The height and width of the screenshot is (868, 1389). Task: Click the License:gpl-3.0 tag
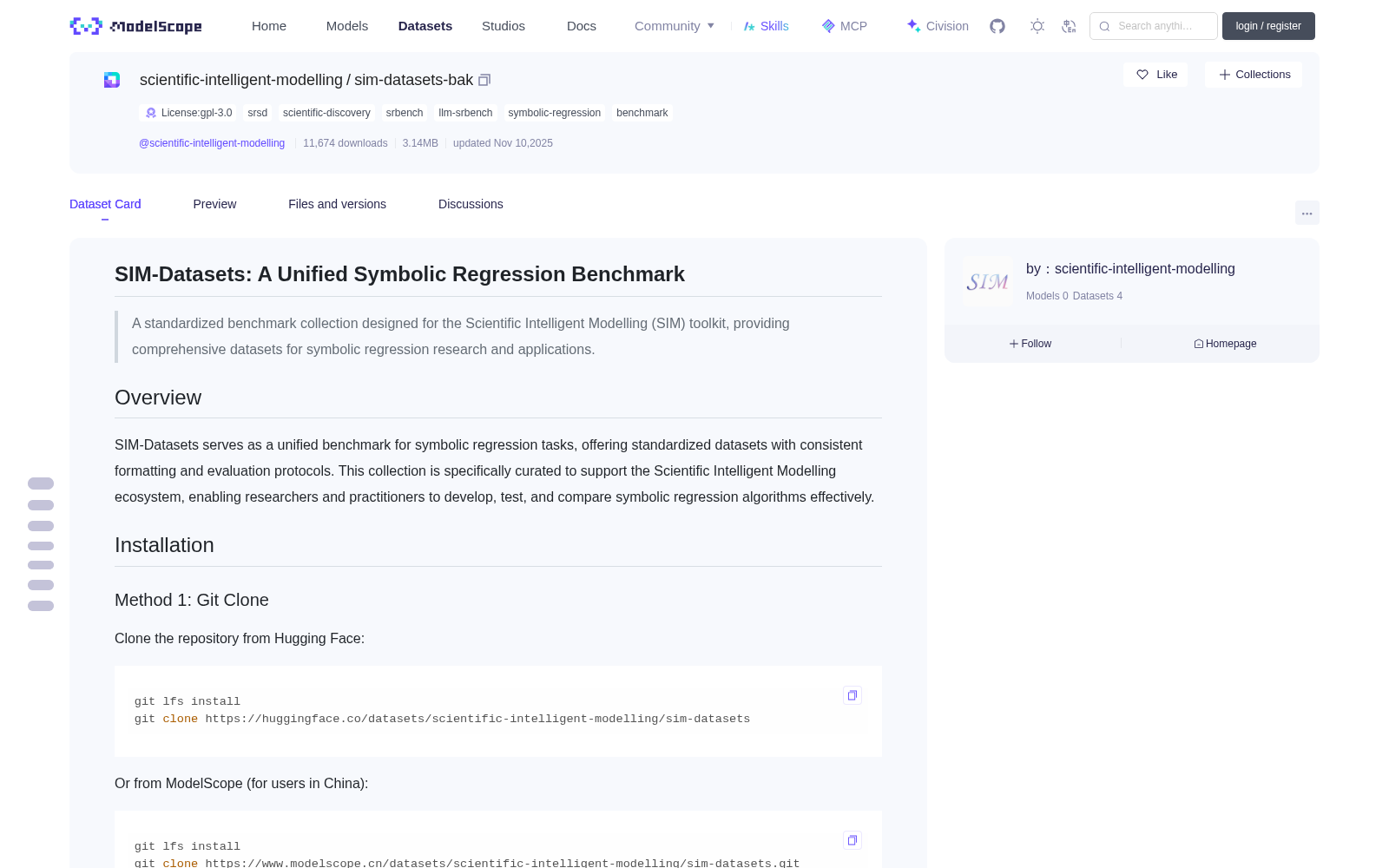point(188,113)
